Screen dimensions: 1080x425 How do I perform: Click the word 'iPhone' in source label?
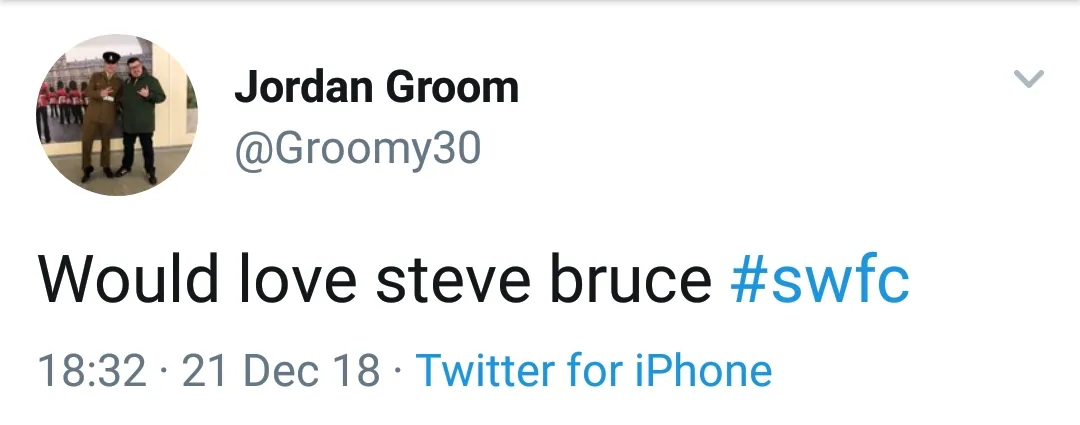pyautogui.click(x=704, y=371)
